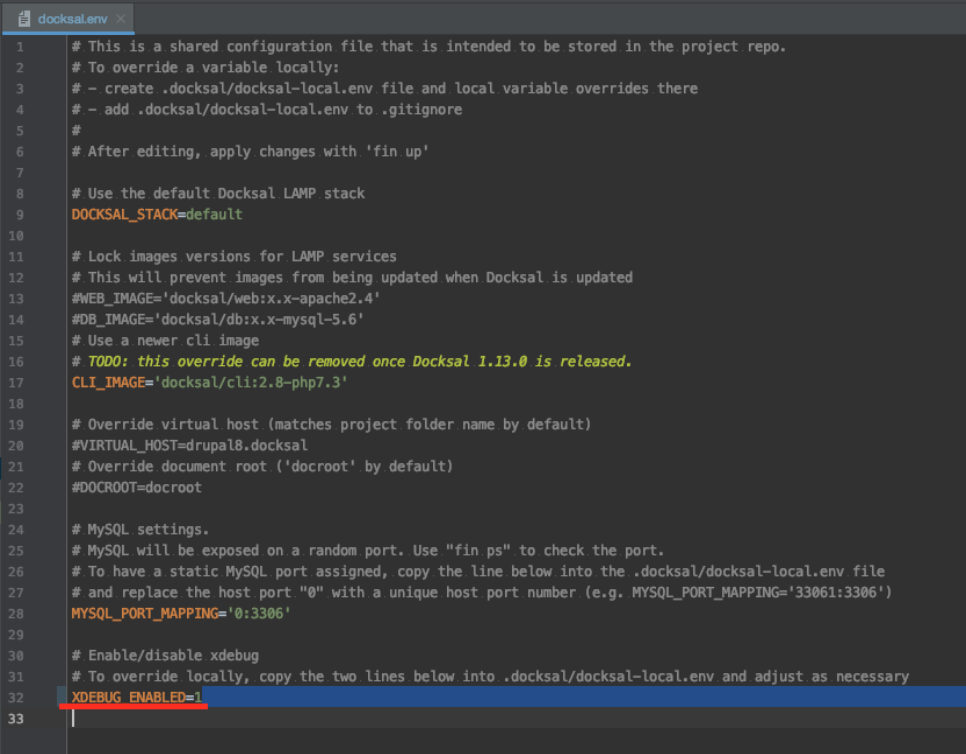The width and height of the screenshot is (966, 754).
Task: Click line number 28 in gutter
Action: click(16, 614)
